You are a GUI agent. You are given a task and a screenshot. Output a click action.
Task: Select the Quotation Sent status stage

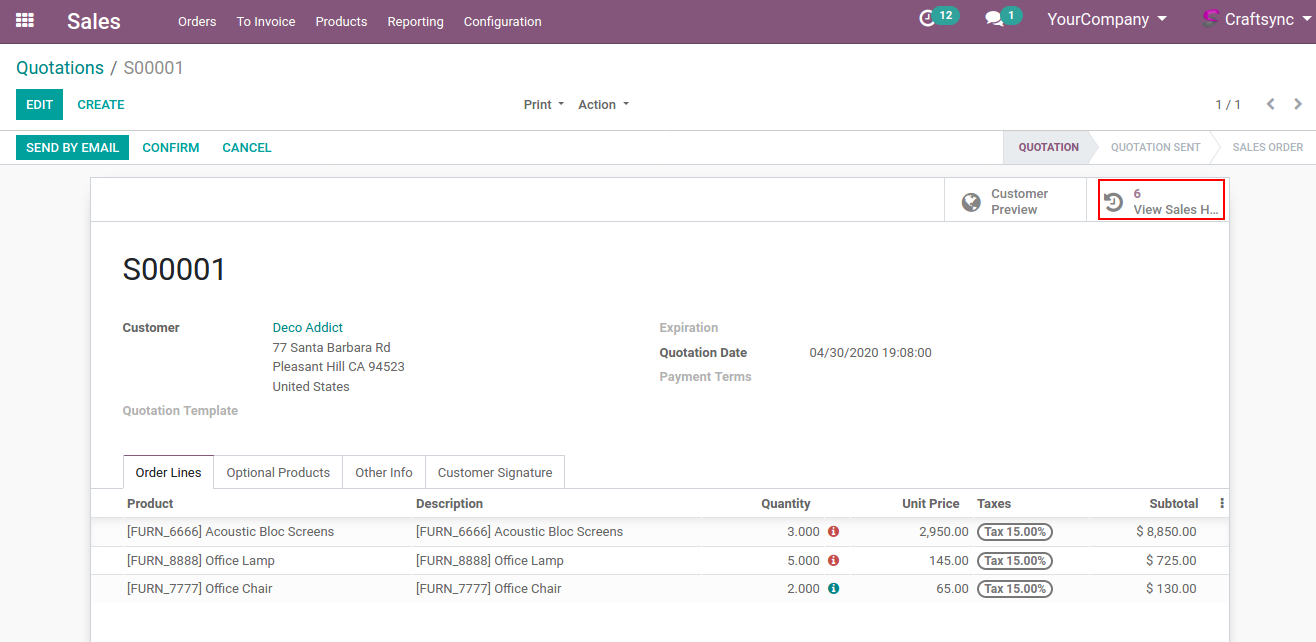[x=1155, y=147]
